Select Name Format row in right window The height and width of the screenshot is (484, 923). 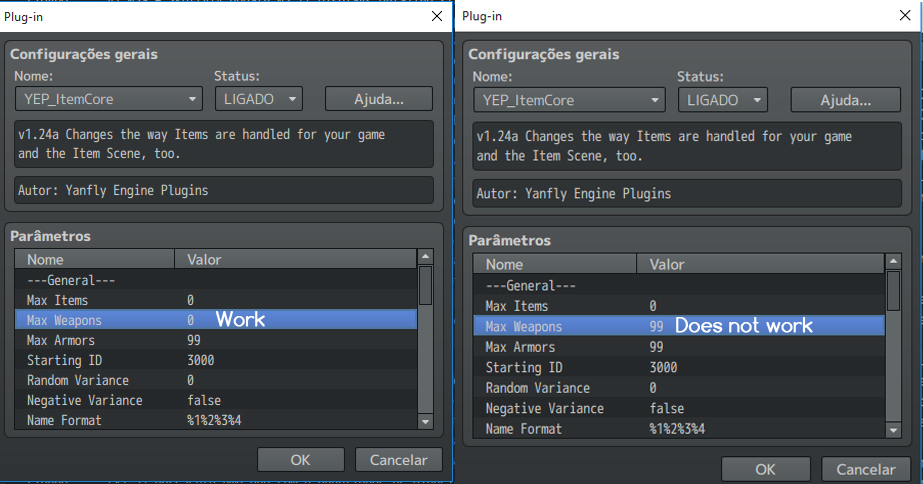coord(679,429)
